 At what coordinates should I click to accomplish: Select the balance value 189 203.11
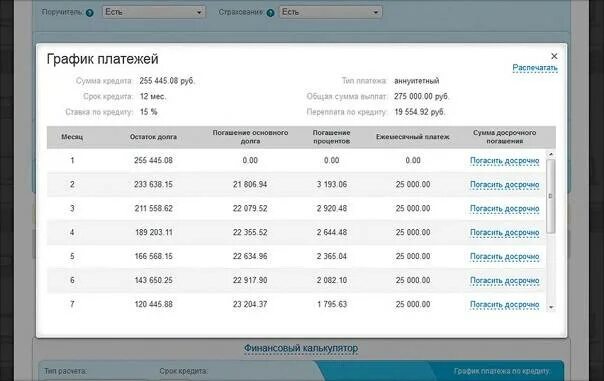[153, 232]
